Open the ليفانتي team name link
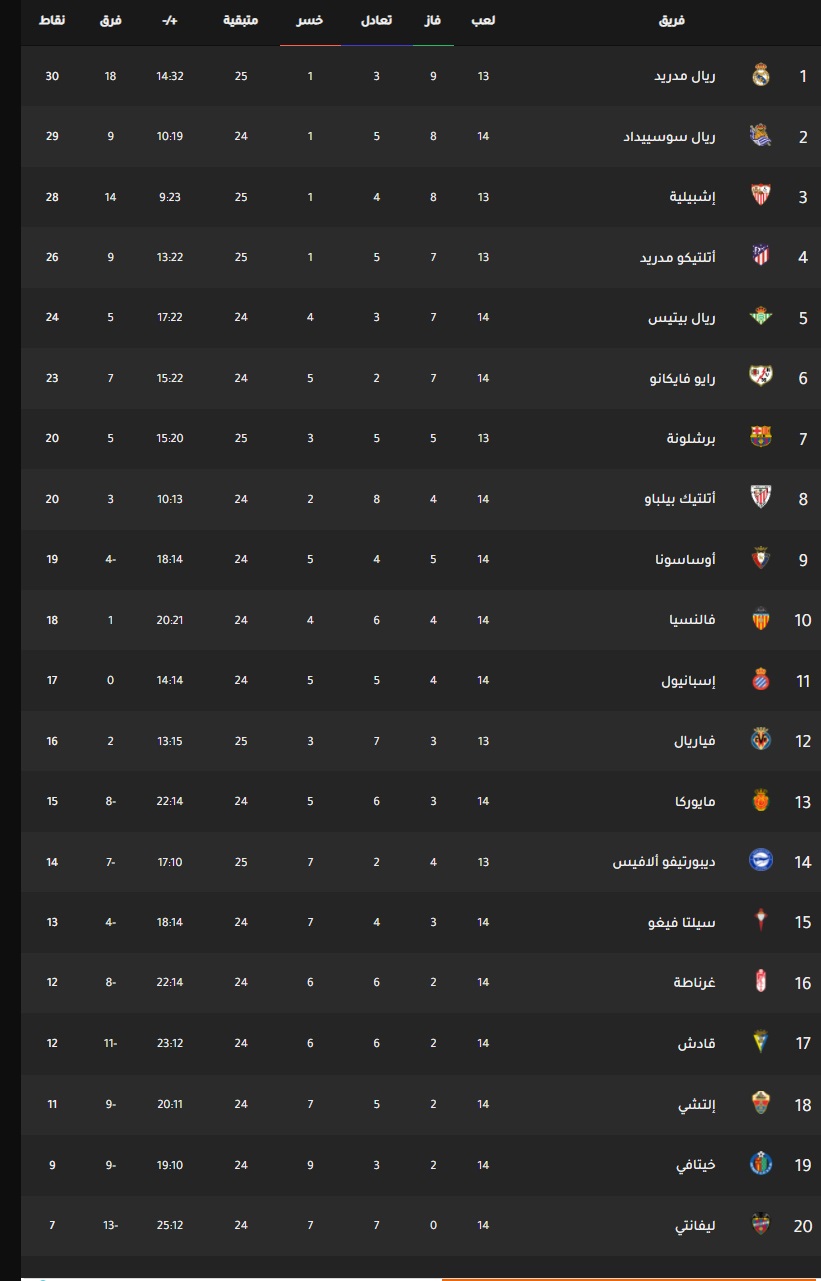The height and width of the screenshot is (1281, 821). [x=695, y=1224]
